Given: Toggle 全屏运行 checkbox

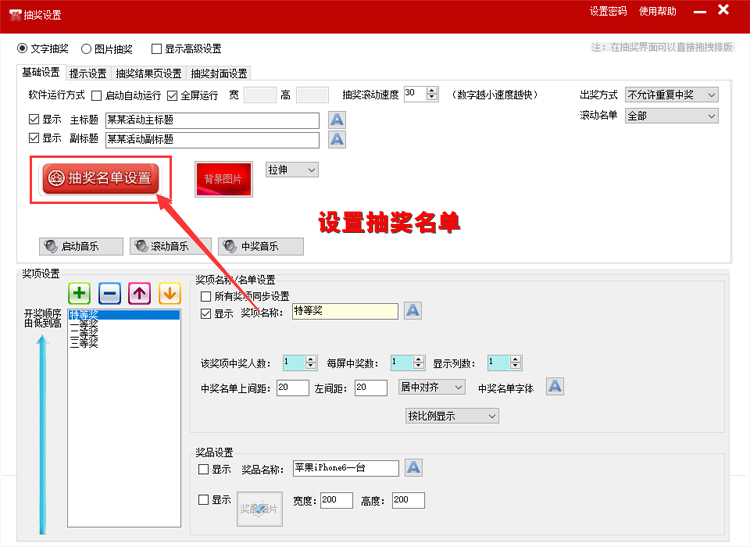Looking at the screenshot, I should click(172, 96).
